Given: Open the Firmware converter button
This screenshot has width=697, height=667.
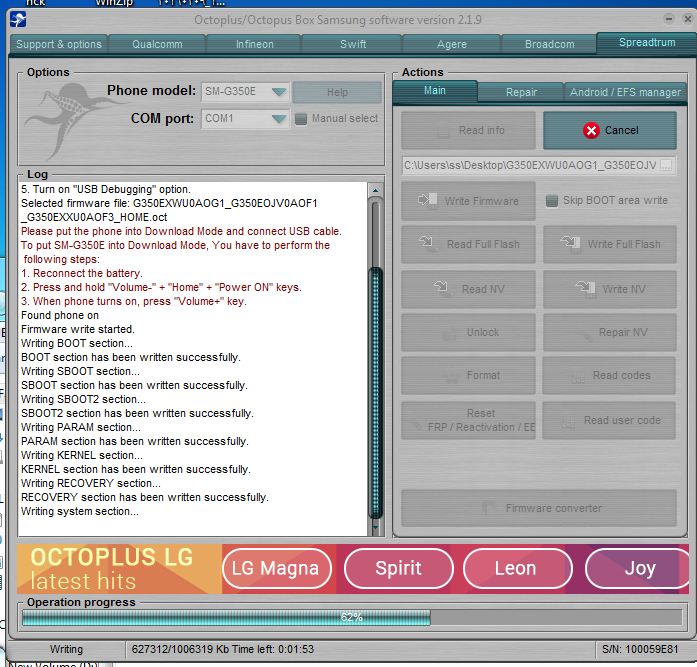Looking at the screenshot, I should (x=539, y=508).
